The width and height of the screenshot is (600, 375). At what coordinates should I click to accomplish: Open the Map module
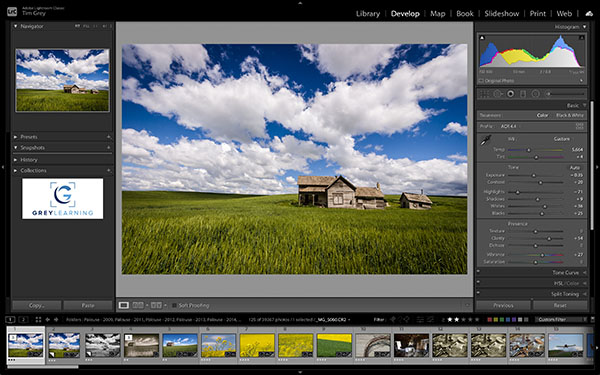tap(438, 13)
